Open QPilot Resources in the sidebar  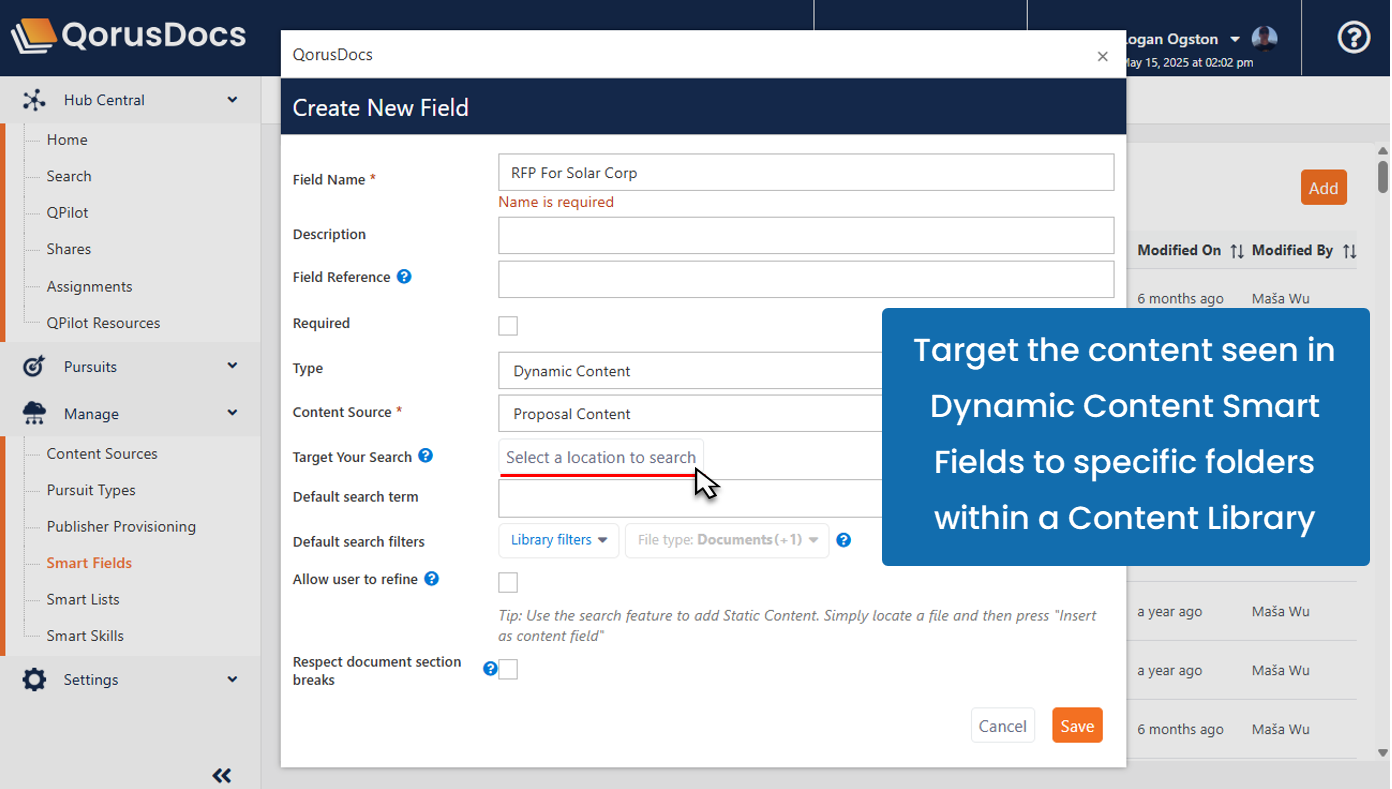[x=103, y=323]
